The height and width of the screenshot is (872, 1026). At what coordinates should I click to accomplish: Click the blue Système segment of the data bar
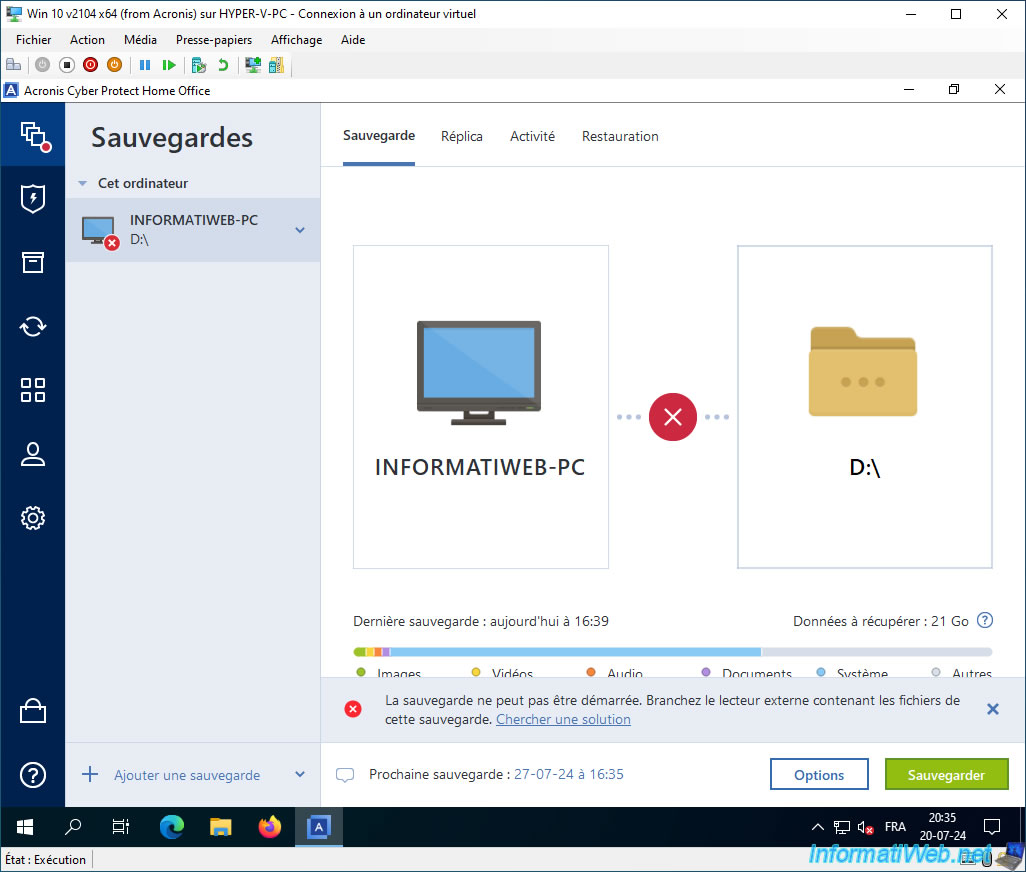coord(576,652)
